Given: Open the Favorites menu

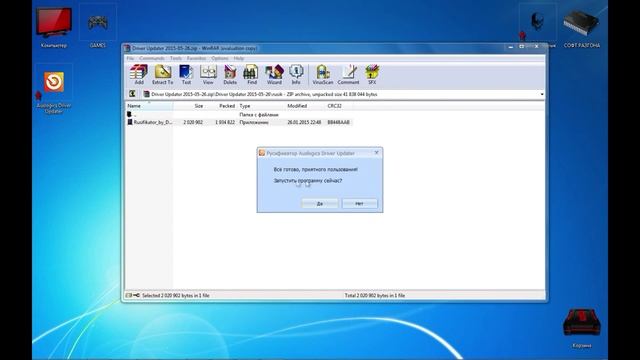Looking at the screenshot, I should pos(196,58).
